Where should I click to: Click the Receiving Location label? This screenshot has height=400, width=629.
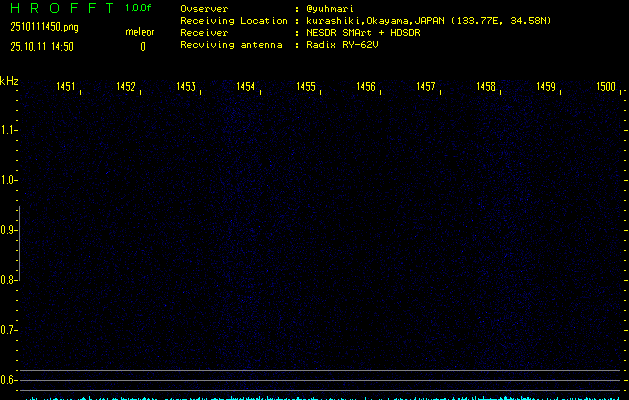(234, 21)
